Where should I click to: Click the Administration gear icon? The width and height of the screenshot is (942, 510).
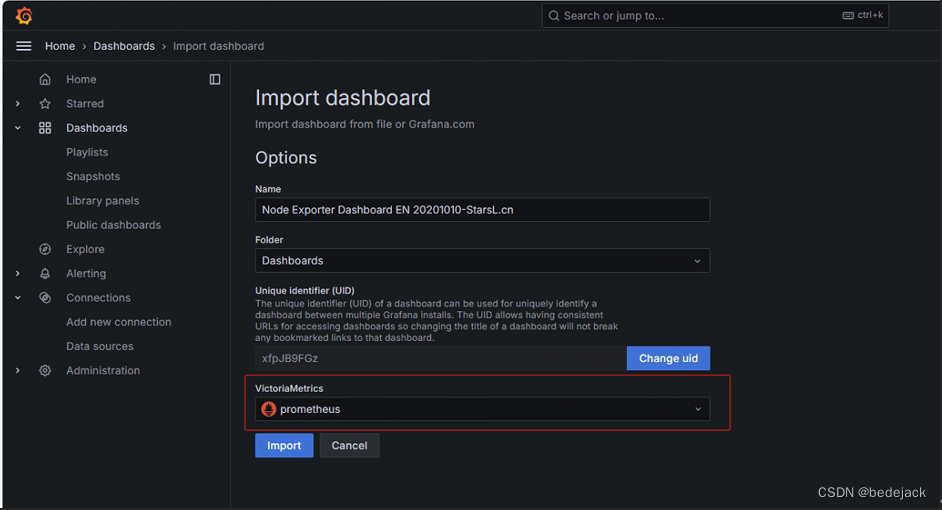click(x=45, y=371)
